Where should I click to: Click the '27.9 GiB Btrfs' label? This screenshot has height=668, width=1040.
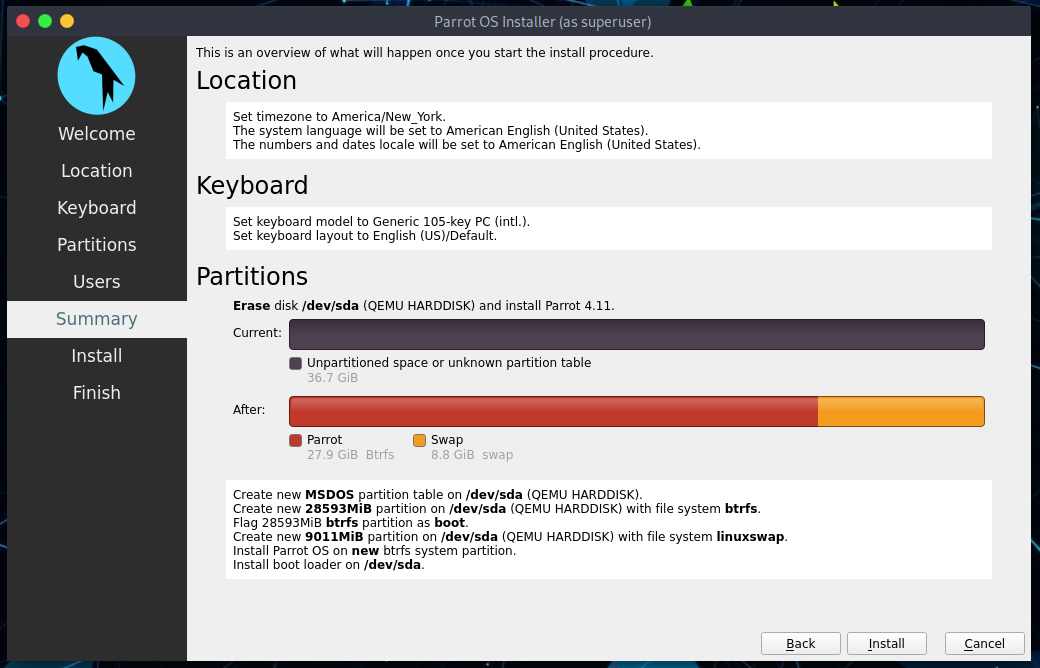pos(350,455)
